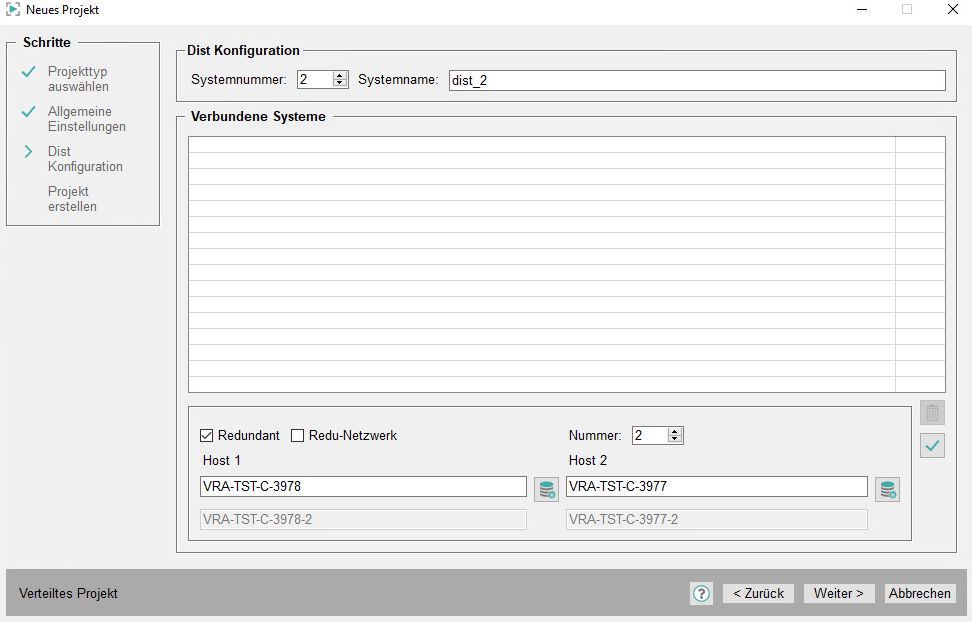Click the Host 2 database browse icon
The image size is (972, 622).
click(x=887, y=489)
